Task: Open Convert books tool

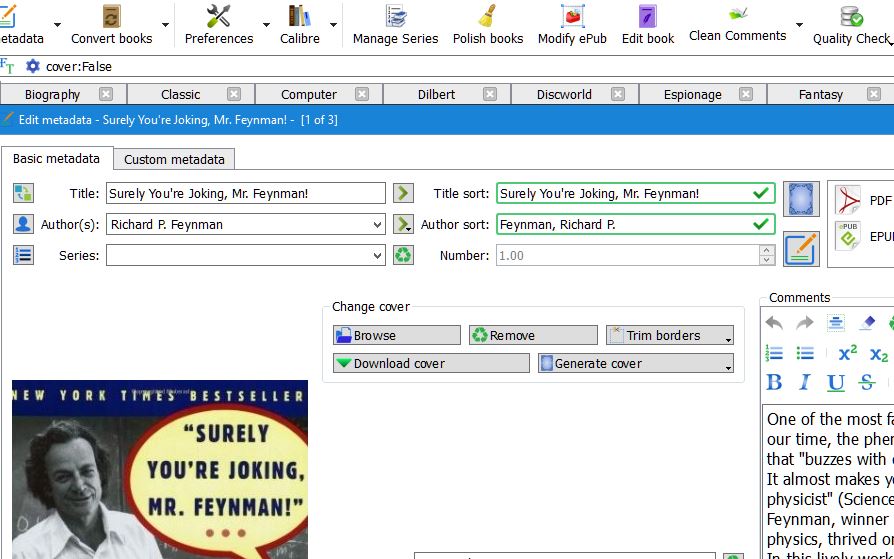Action: (x=111, y=25)
